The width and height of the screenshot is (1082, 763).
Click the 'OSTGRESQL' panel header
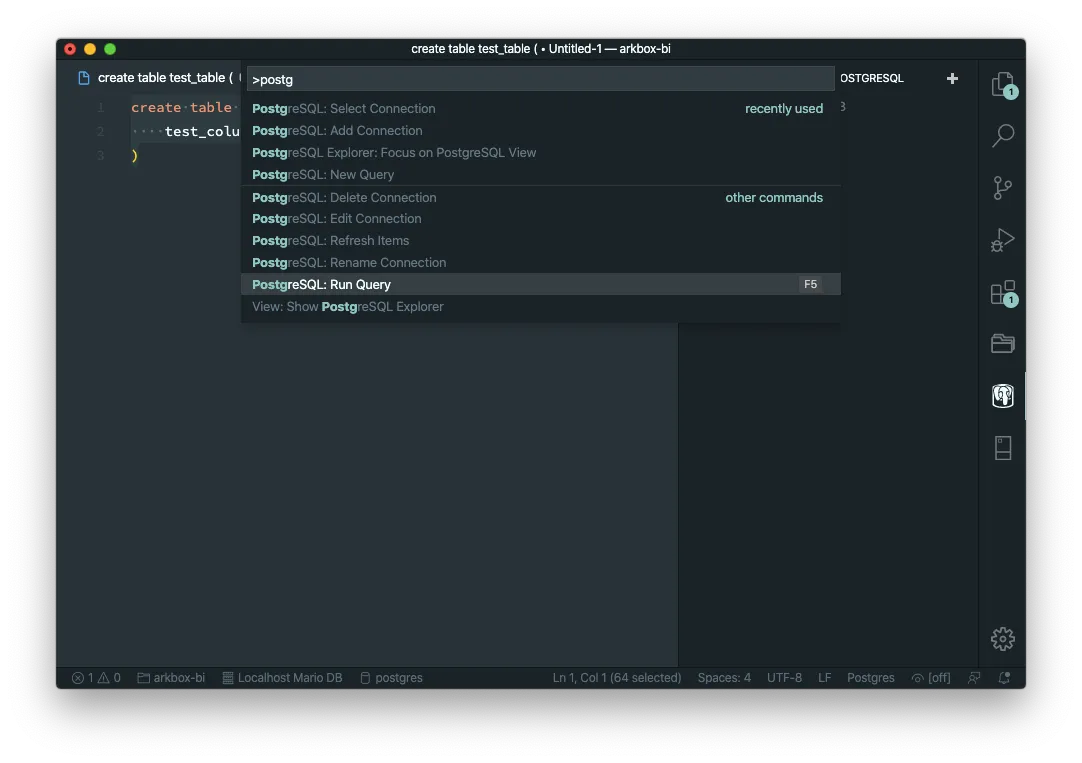872,79
